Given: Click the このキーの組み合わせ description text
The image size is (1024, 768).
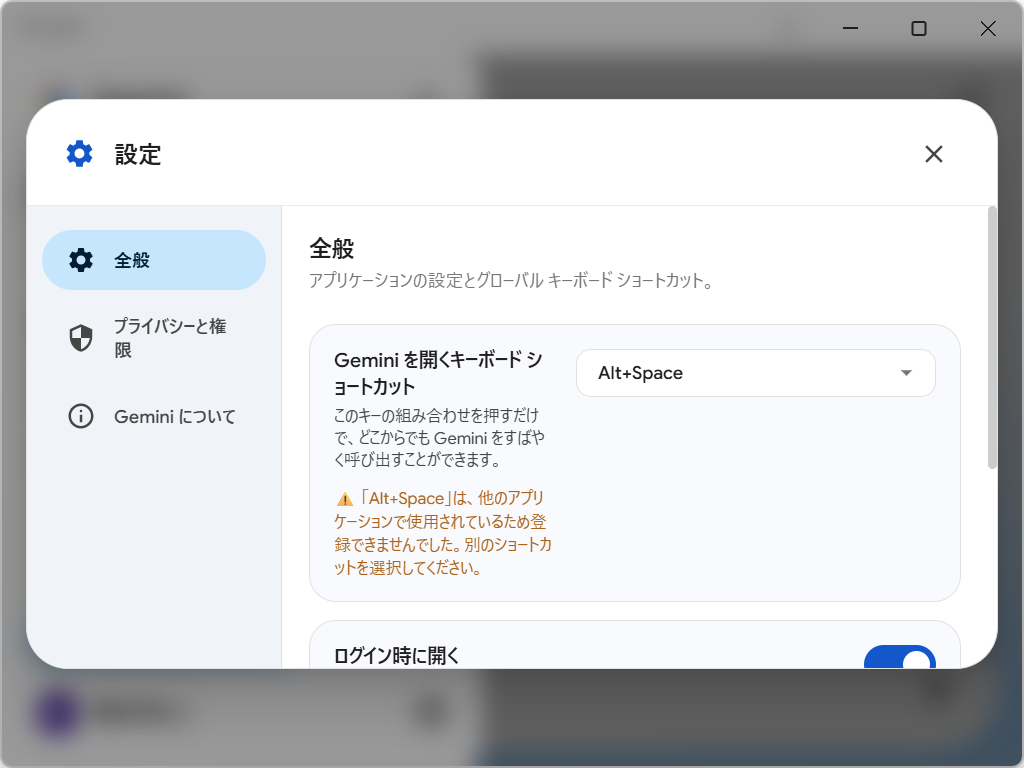Looking at the screenshot, I should (439, 438).
